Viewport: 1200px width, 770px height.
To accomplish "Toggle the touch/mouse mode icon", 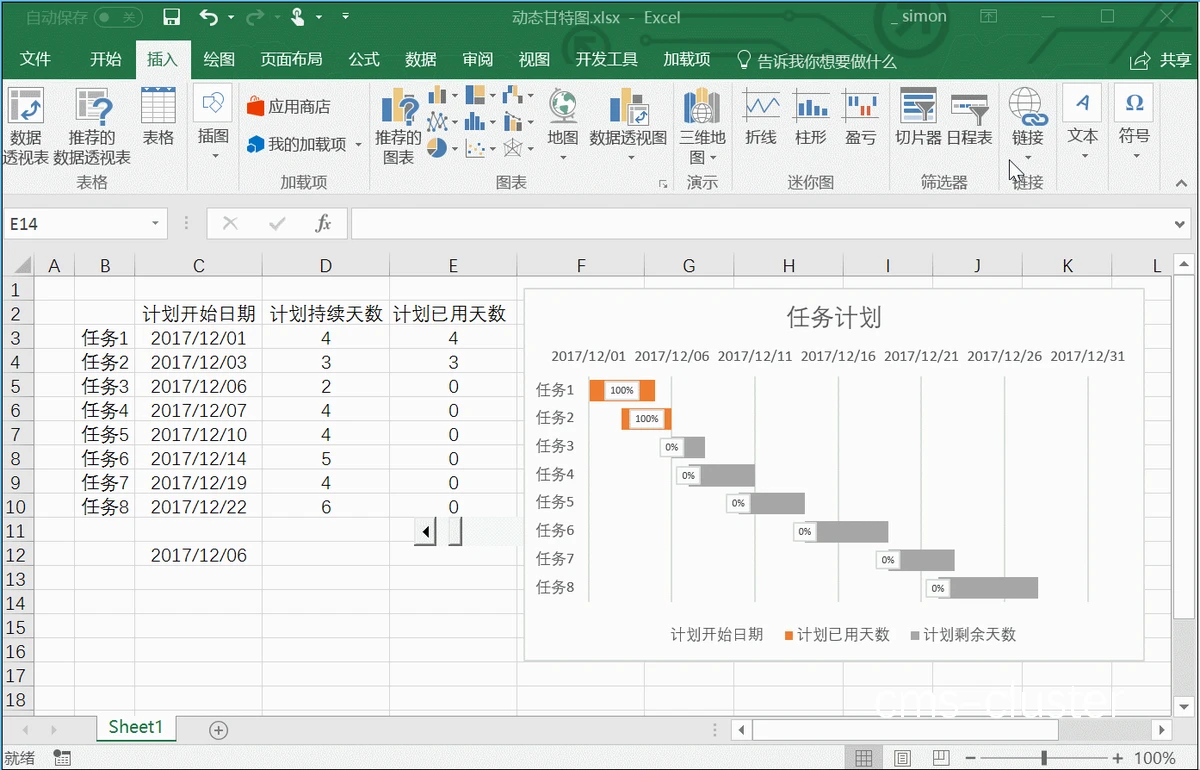I will point(297,17).
